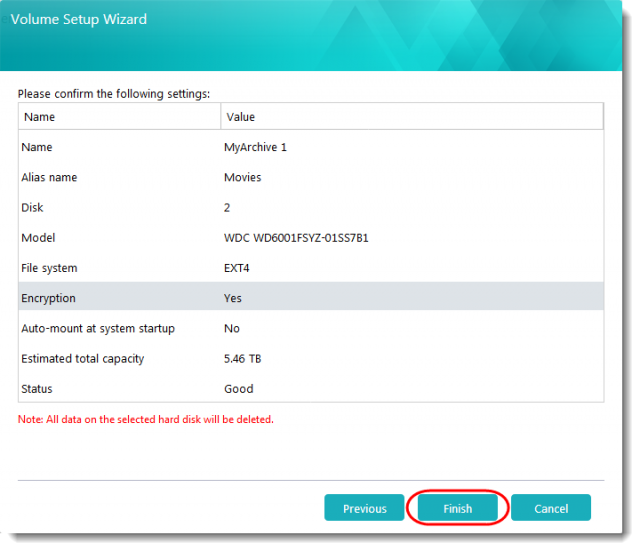Click the 5.46 TB capacity value

tap(243, 358)
